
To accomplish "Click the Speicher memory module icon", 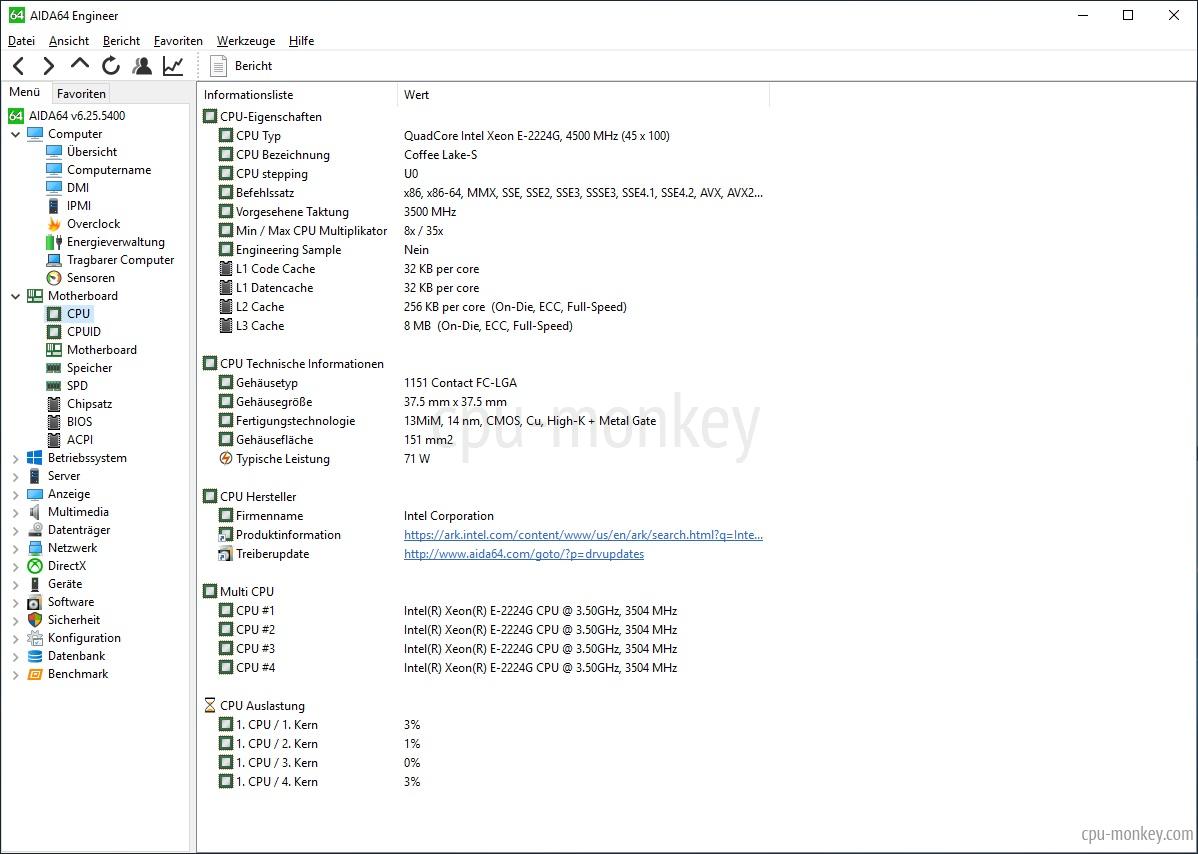I will point(53,367).
